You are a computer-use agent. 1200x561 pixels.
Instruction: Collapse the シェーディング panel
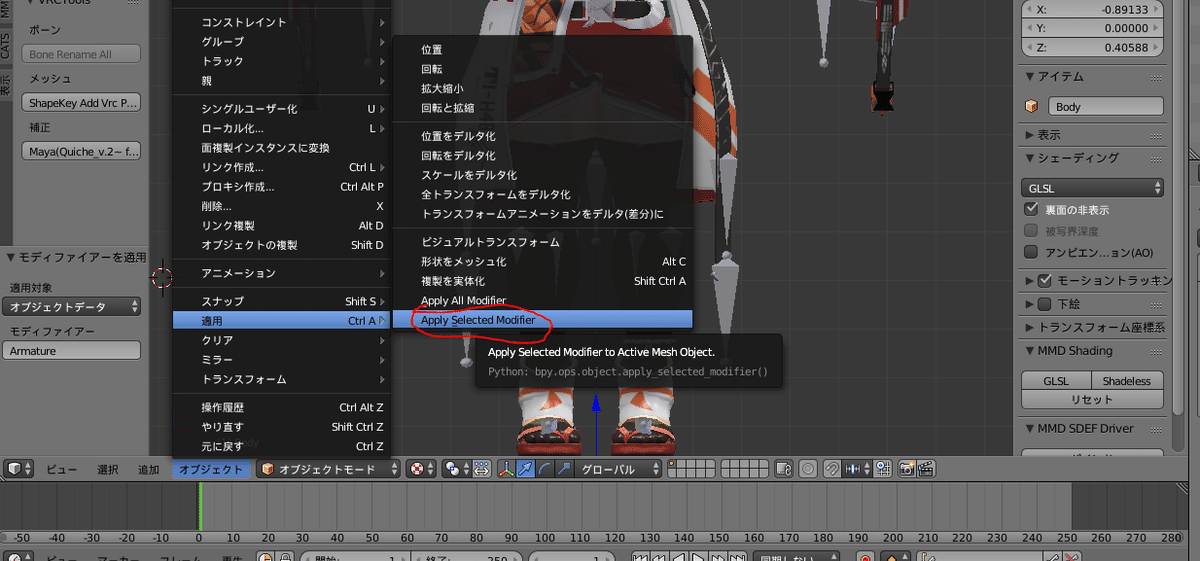pos(1029,158)
